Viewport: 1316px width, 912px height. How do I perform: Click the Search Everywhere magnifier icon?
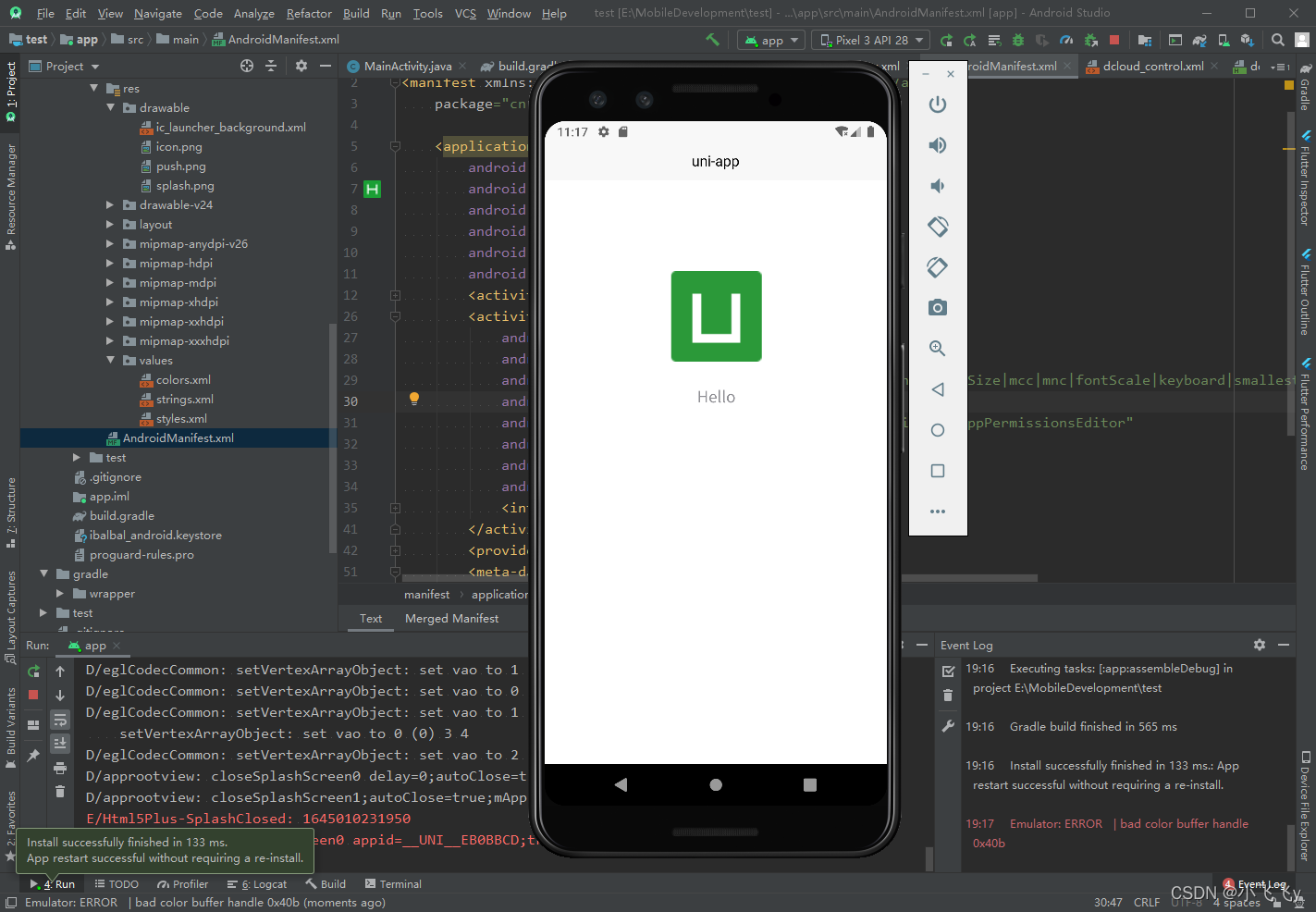tap(1278, 40)
